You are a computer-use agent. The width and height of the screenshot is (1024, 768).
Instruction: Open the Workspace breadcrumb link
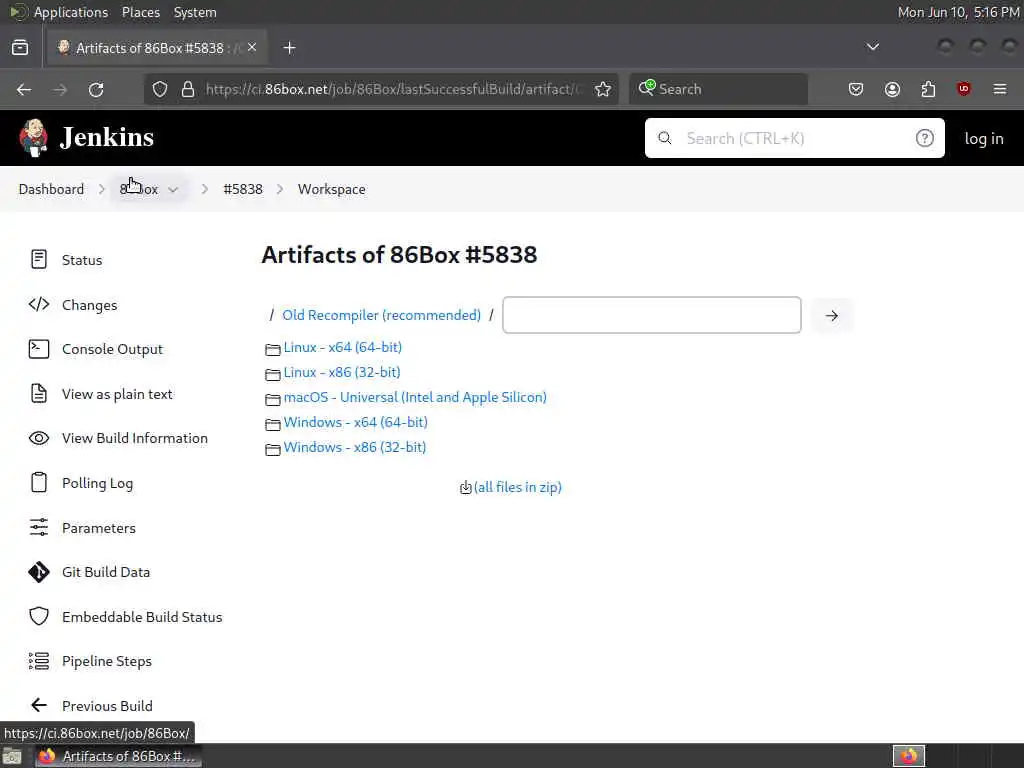[x=331, y=189]
